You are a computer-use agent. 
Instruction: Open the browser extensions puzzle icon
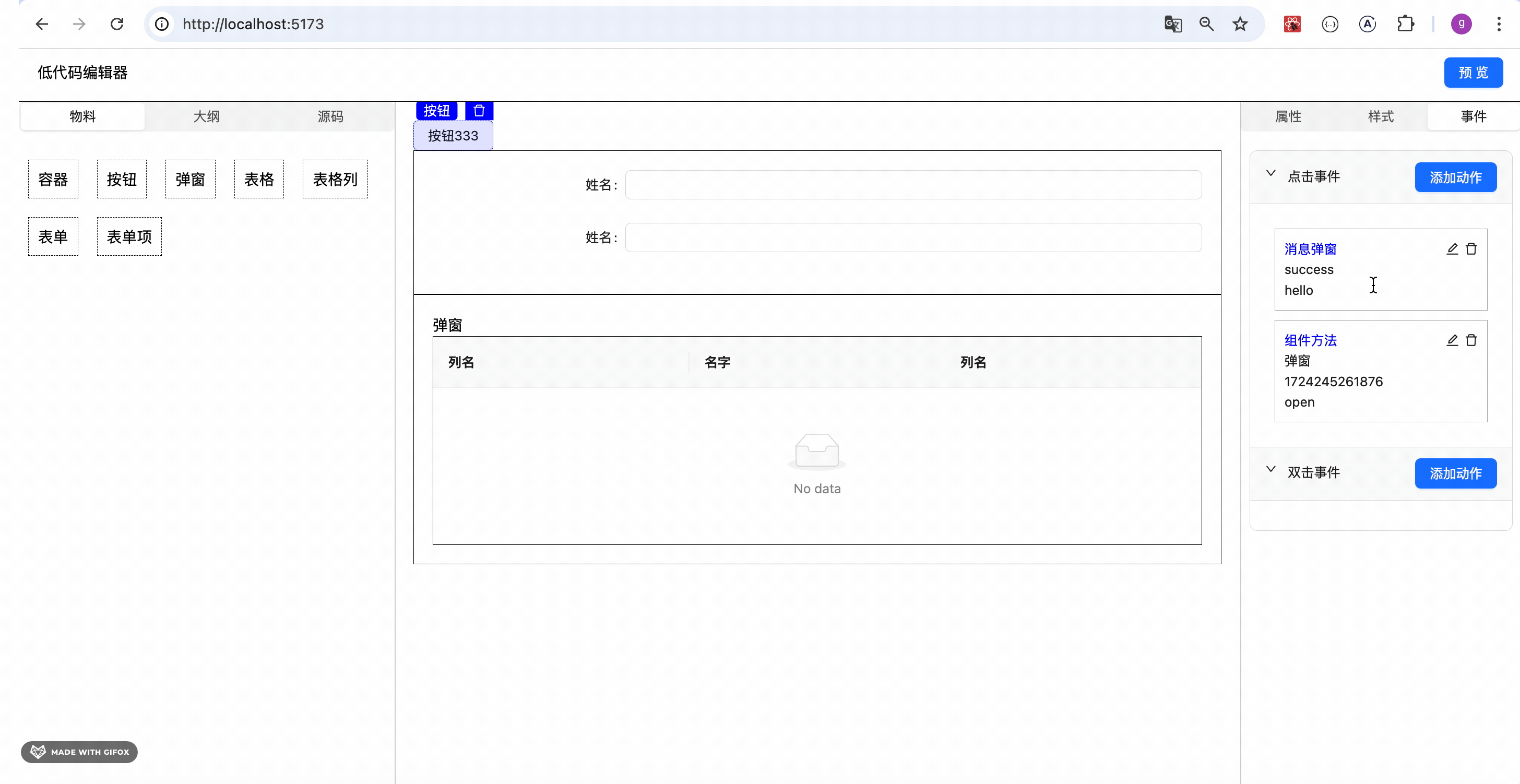[x=1406, y=24]
